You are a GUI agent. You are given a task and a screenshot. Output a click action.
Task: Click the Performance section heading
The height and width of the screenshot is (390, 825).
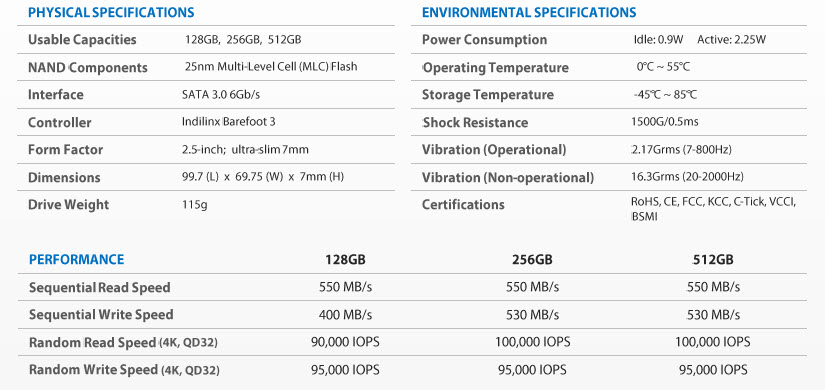(x=76, y=259)
